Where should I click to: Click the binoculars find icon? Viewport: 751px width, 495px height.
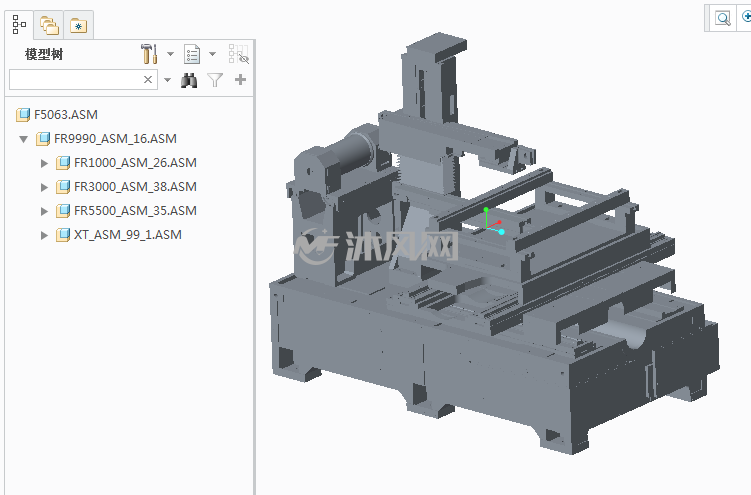coord(189,80)
